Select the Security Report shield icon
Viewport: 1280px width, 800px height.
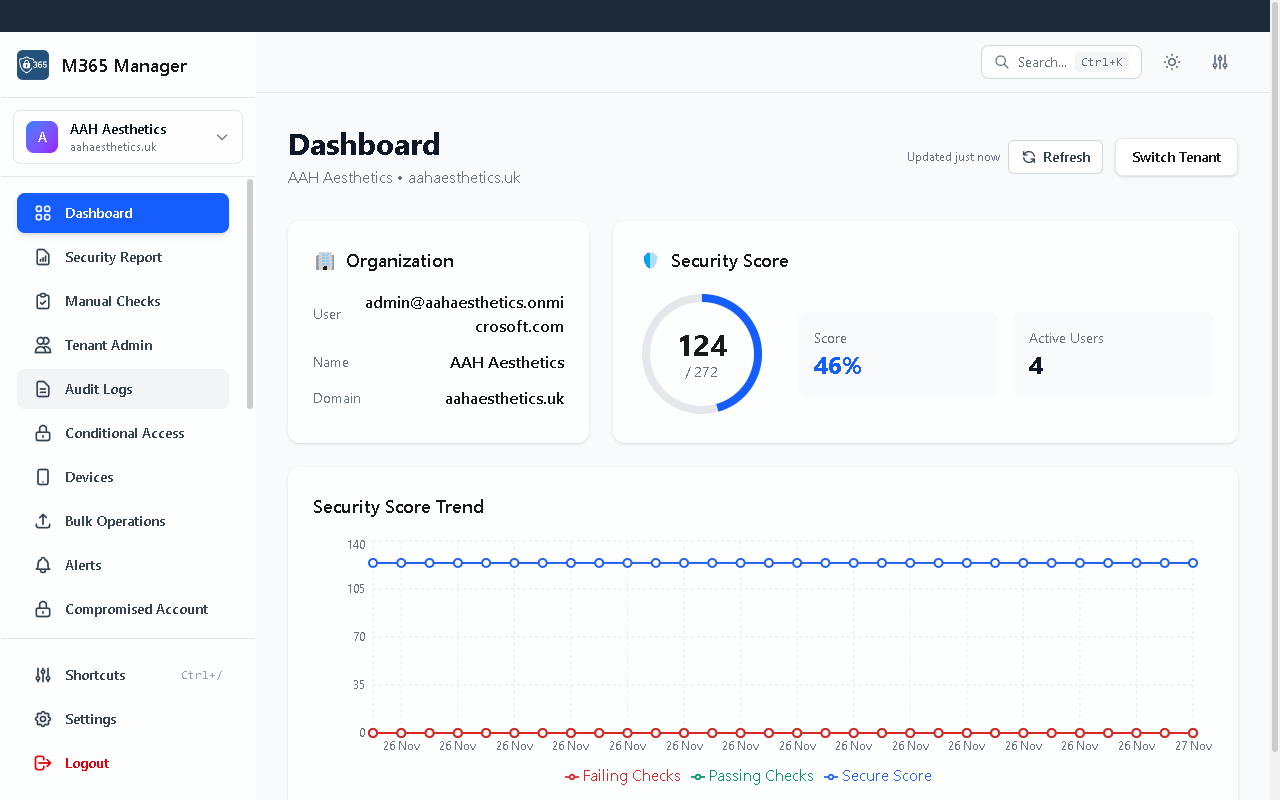click(x=42, y=257)
